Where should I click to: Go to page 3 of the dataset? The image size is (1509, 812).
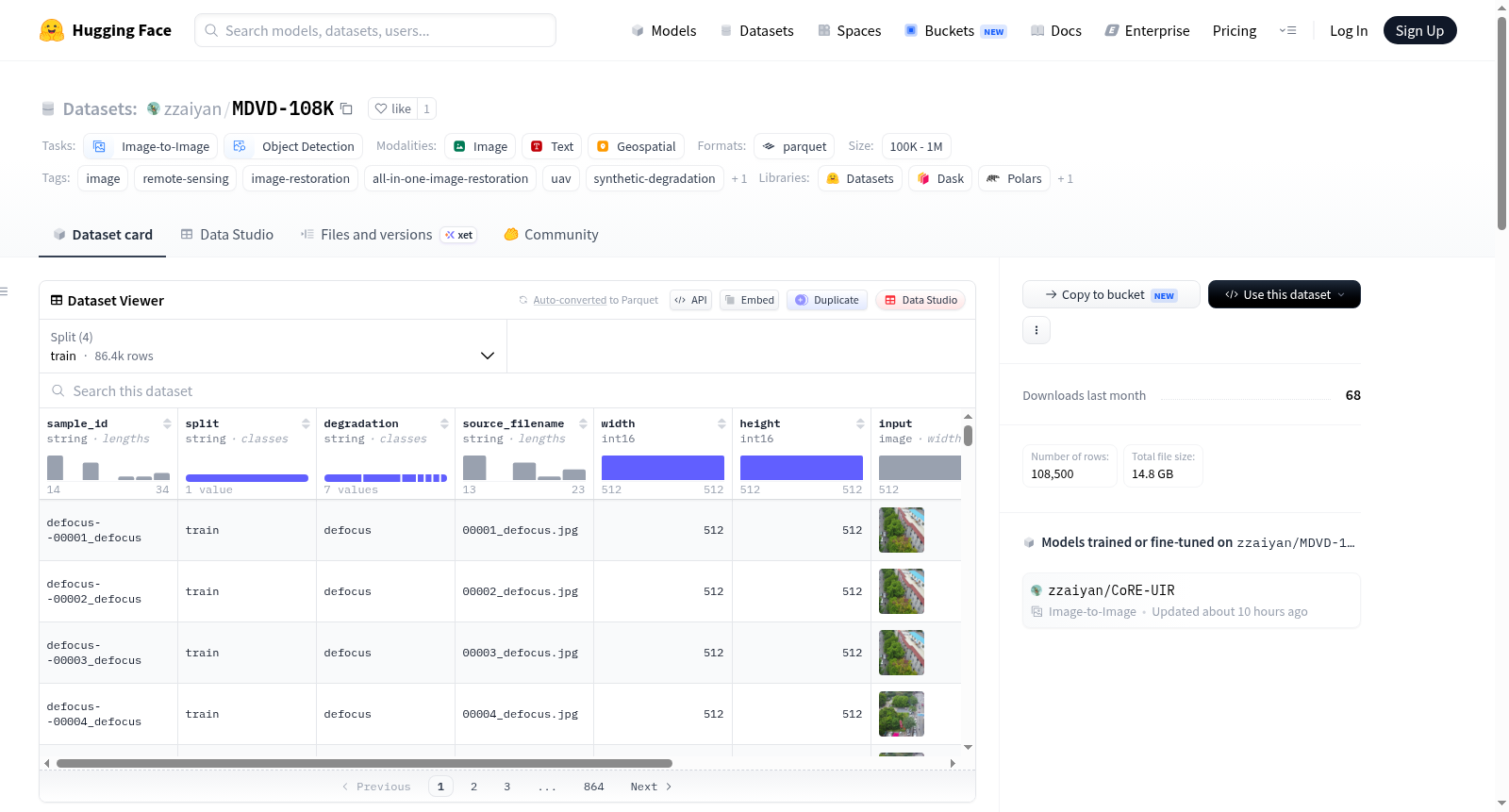pos(506,787)
